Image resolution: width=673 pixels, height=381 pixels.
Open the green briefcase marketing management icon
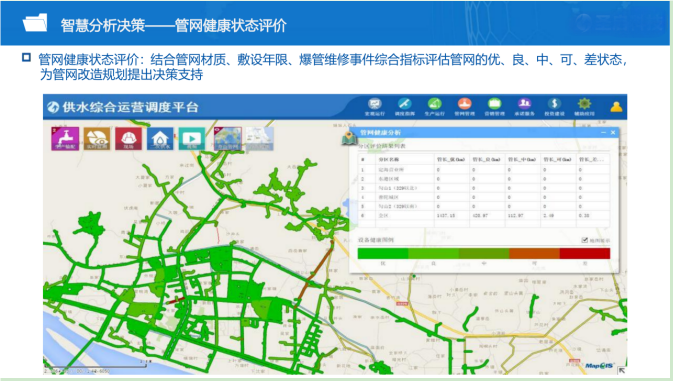pos(494,107)
